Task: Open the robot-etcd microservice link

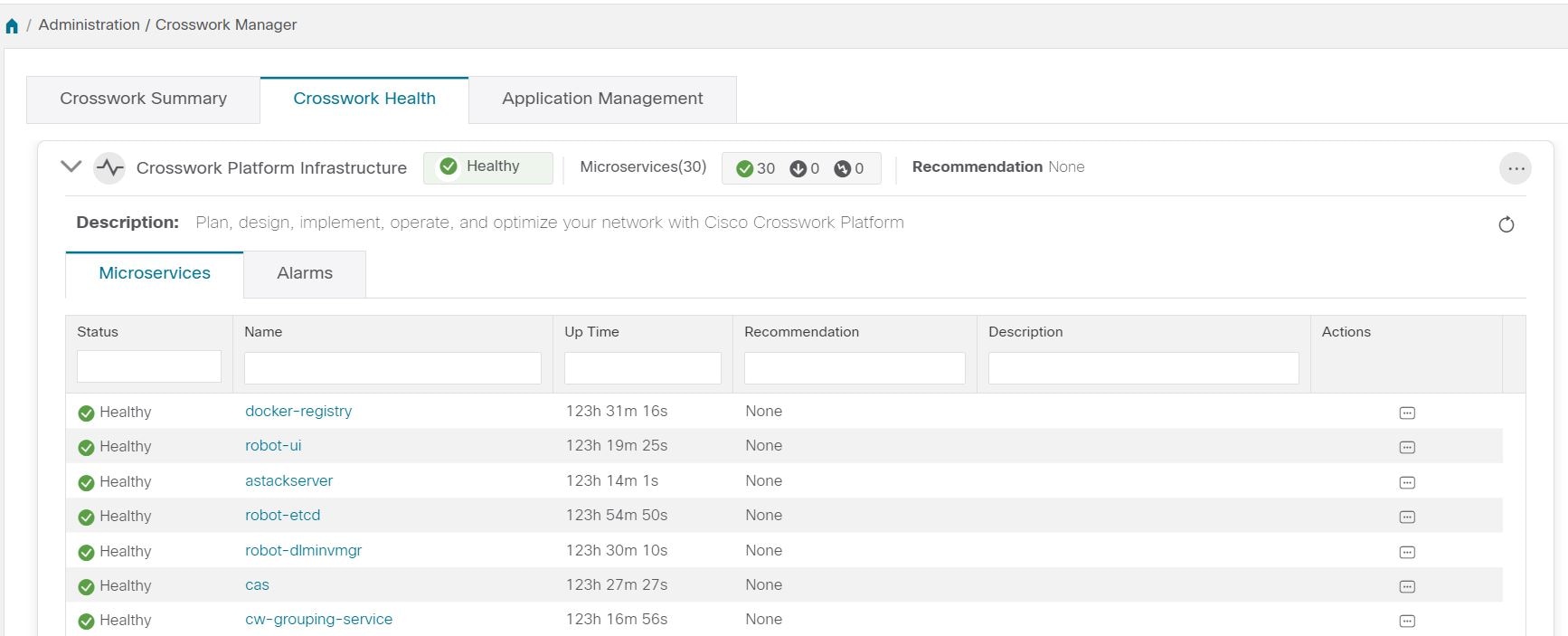Action: [x=282, y=516]
